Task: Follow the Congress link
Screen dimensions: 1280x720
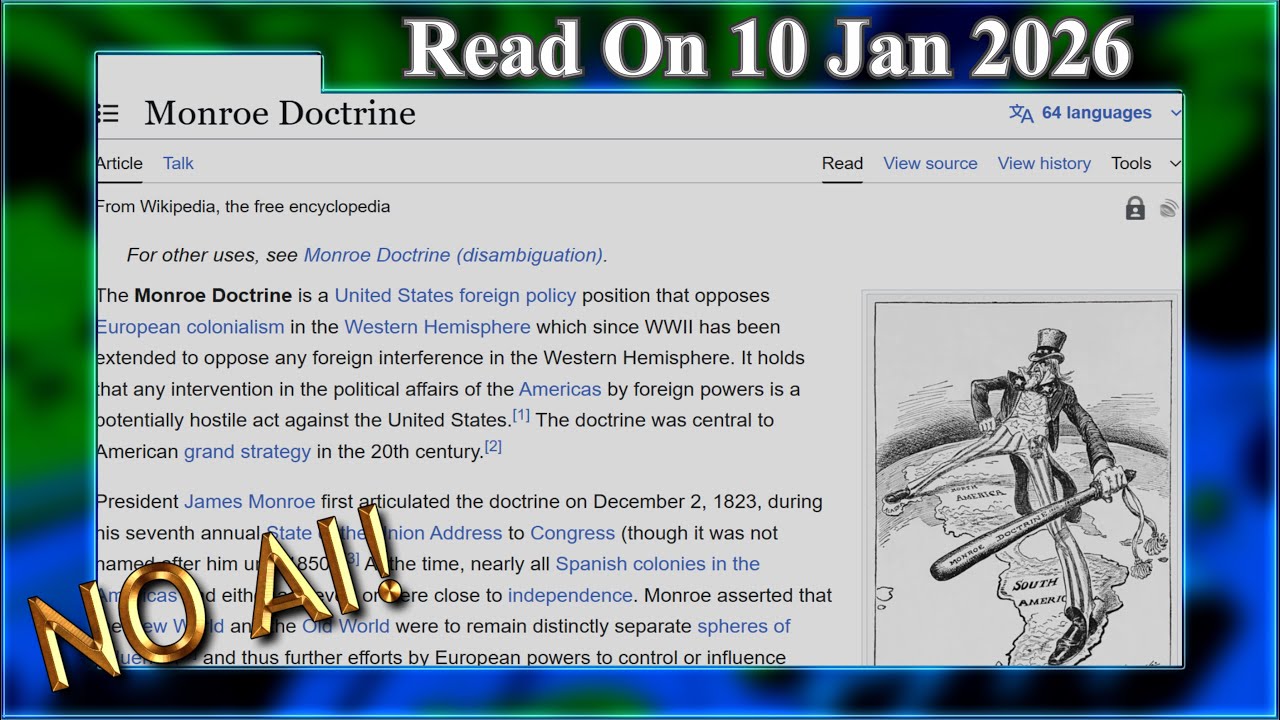Action: point(573,534)
